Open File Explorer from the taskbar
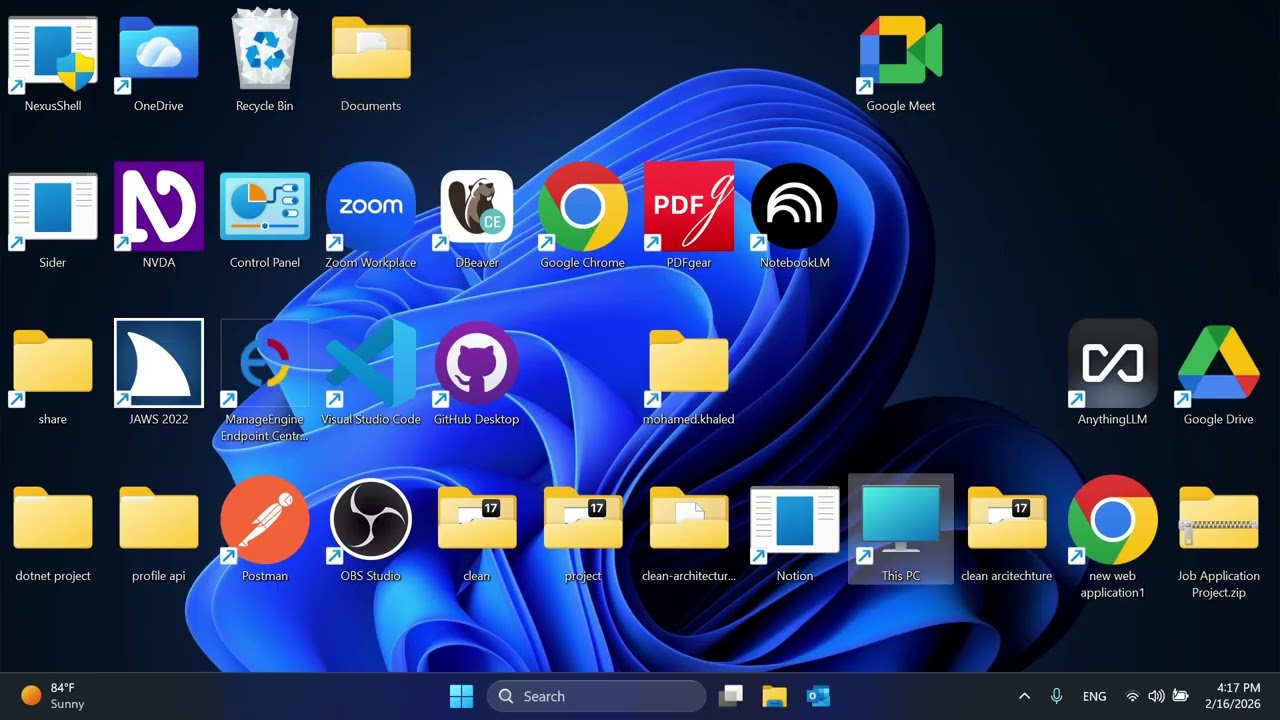 tap(774, 696)
